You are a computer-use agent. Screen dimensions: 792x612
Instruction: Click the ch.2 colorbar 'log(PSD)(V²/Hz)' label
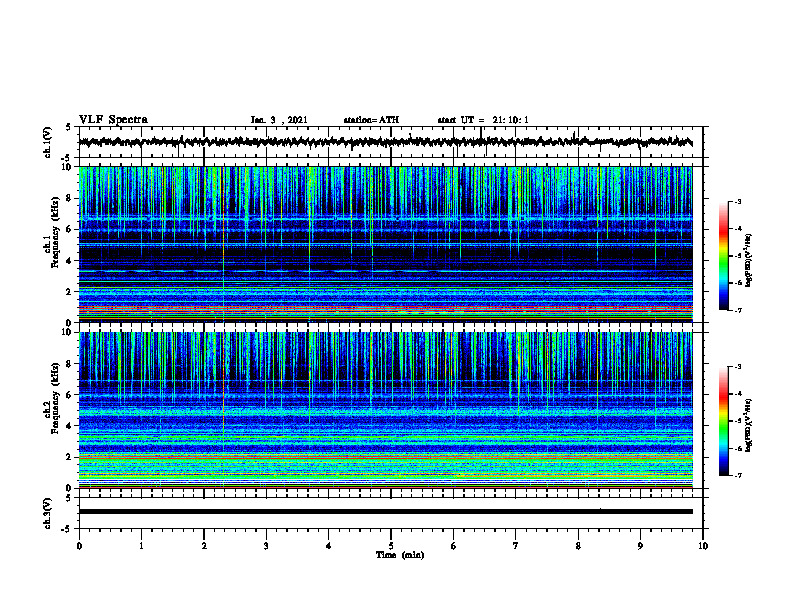click(x=749, y=426)
